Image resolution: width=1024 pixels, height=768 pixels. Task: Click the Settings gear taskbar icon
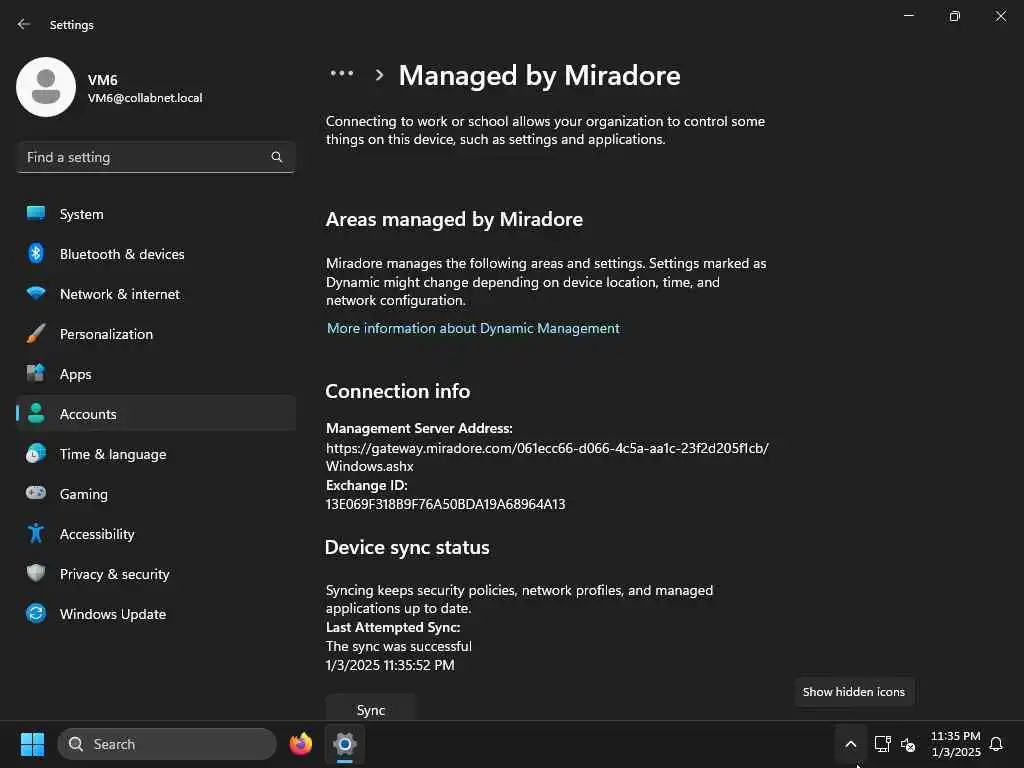click(x=345, y=744)
